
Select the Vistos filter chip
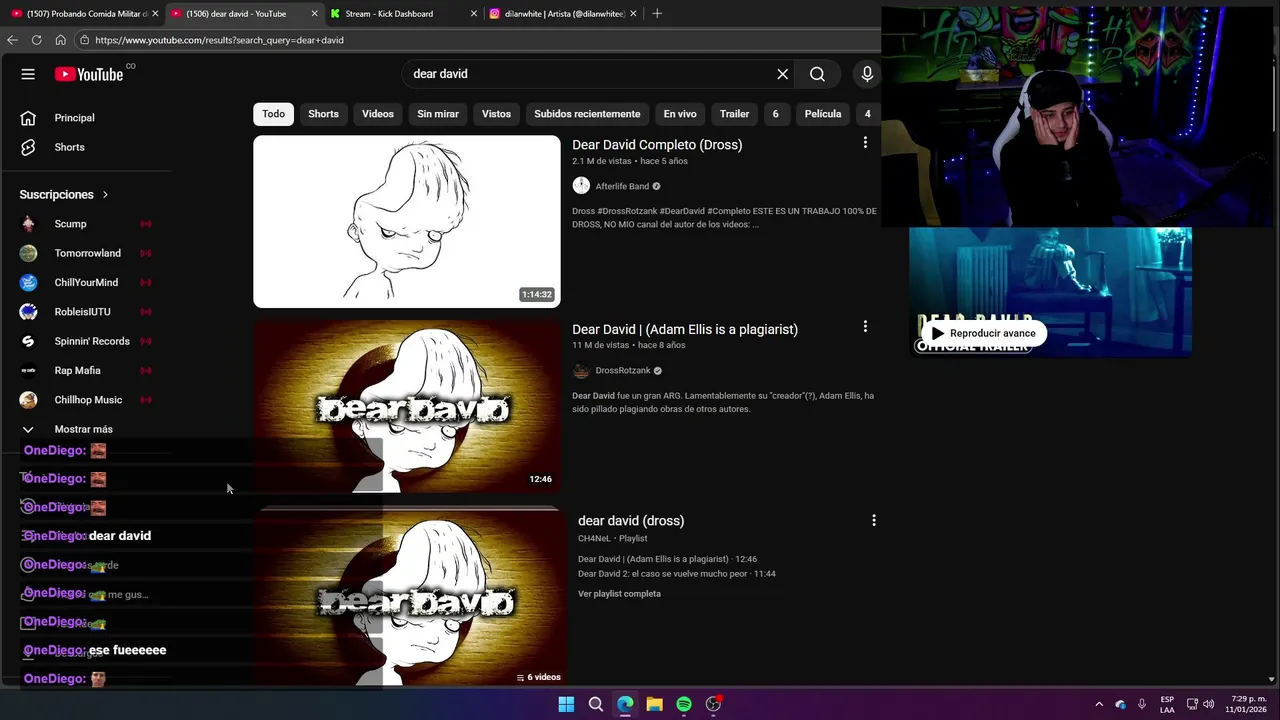(496, 114)
